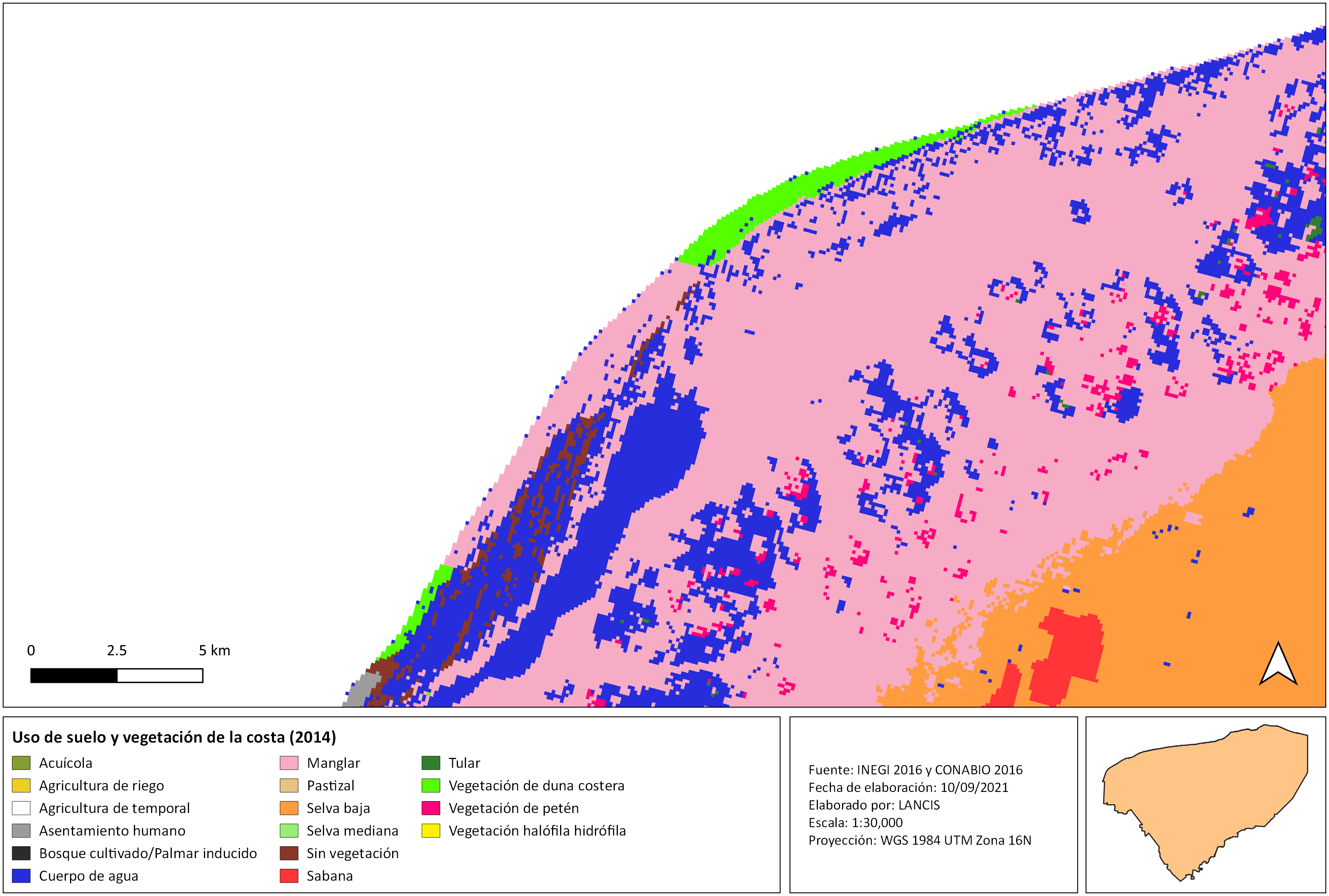Click the black-and-white scale bar
Image resolution: width=1329 pixels, height=896 pixels.
117,675
